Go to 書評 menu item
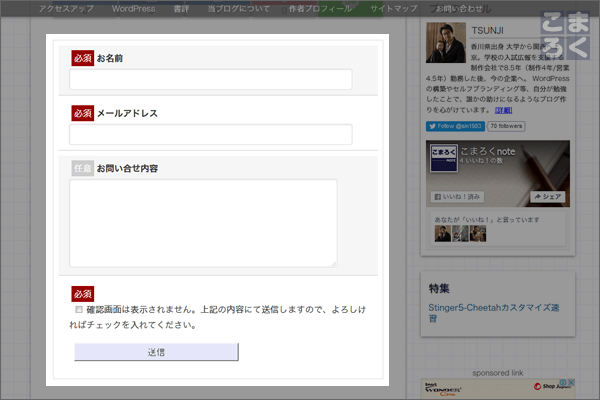The image size is (600, 400). pyautogui.click(x=181, y=8)
